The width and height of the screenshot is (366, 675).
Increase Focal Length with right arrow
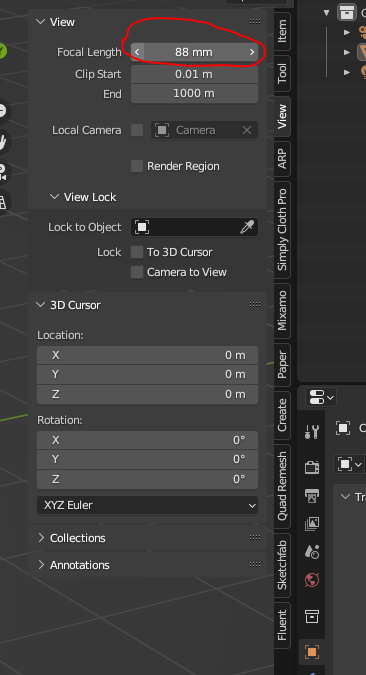(252, 52)
